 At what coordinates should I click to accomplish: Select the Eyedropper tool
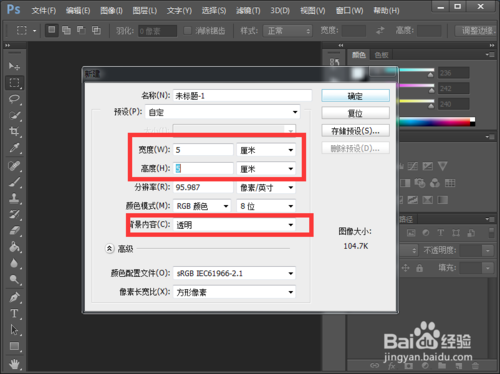pyautogui.click(x=14, y=148)
